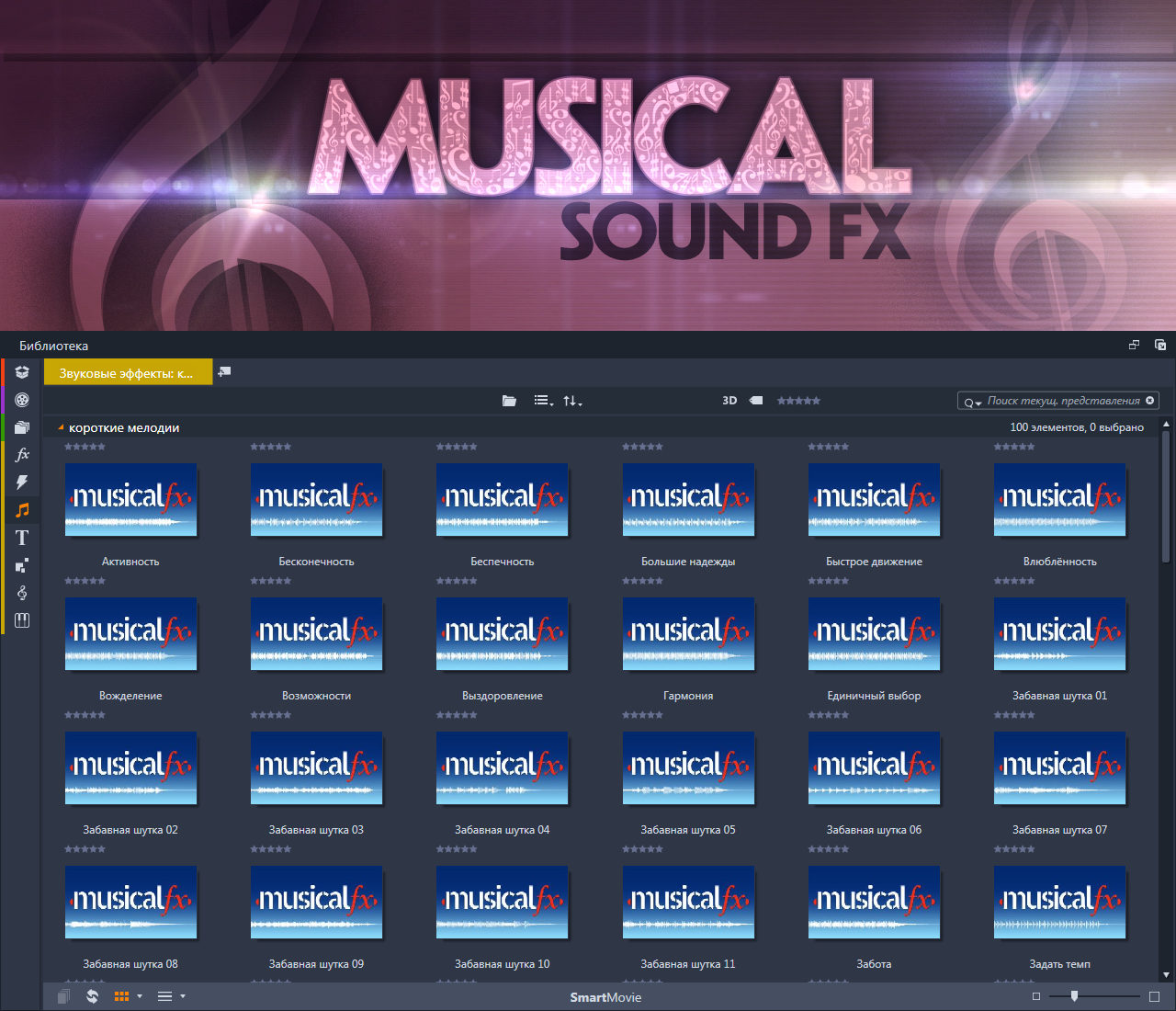1176x1011 pixels.
Task: Select the Забавная шутка 07 thumbnail
Action: (1059, 767)
